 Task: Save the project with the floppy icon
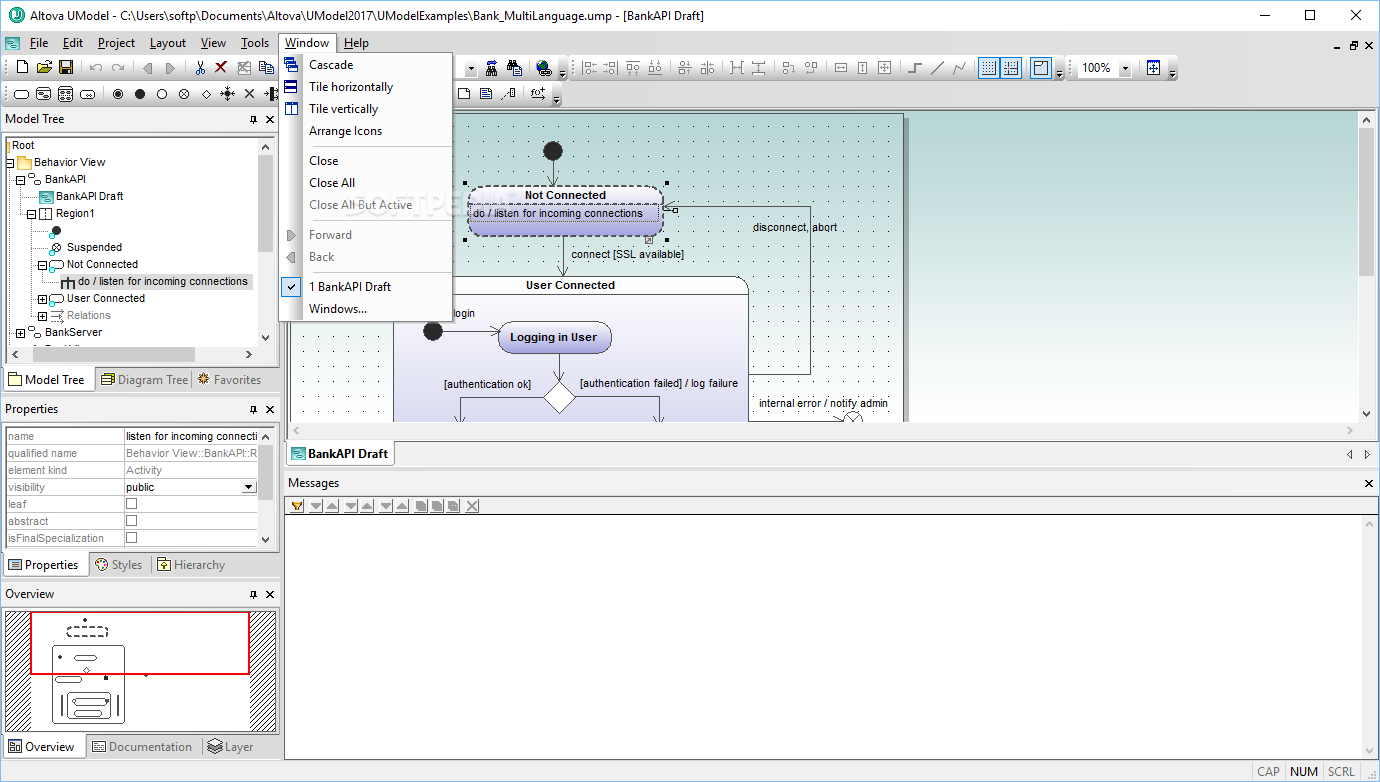[x=66, y=68]
